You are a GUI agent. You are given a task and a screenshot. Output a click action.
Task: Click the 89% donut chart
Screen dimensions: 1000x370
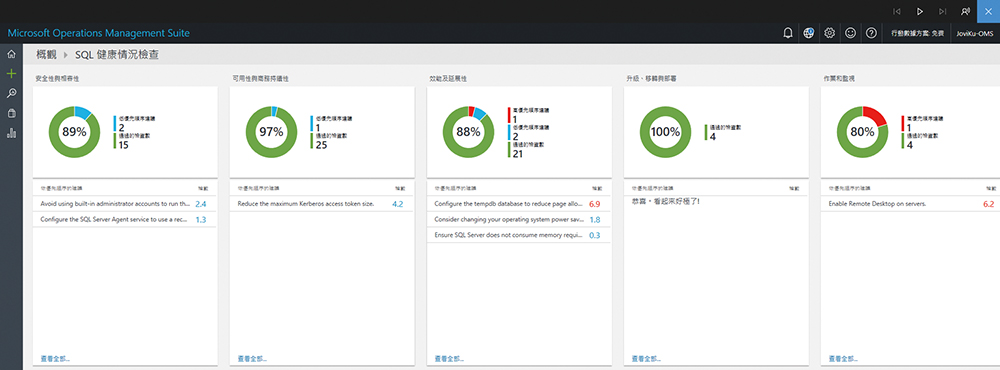[x=74, y=133]
